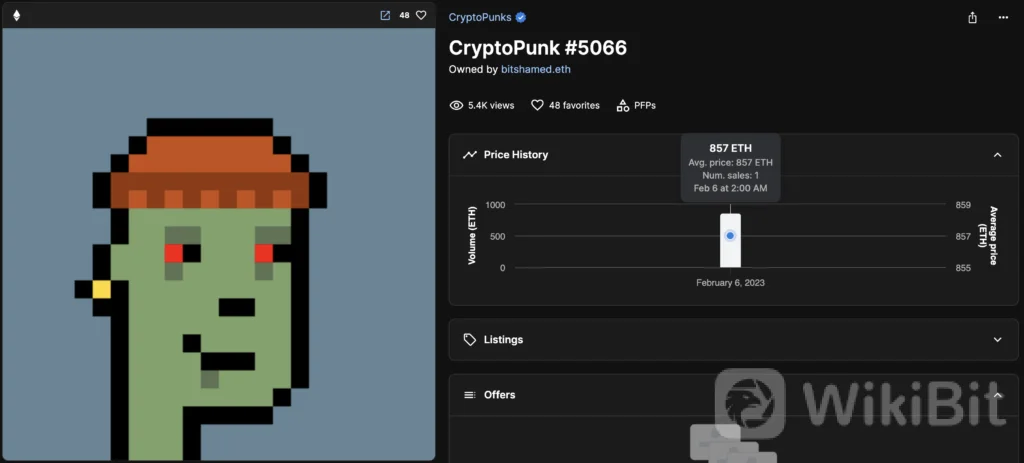Click the blue data point on the chart
Screen dimensions: 1024x463
[x=730, y=235]
